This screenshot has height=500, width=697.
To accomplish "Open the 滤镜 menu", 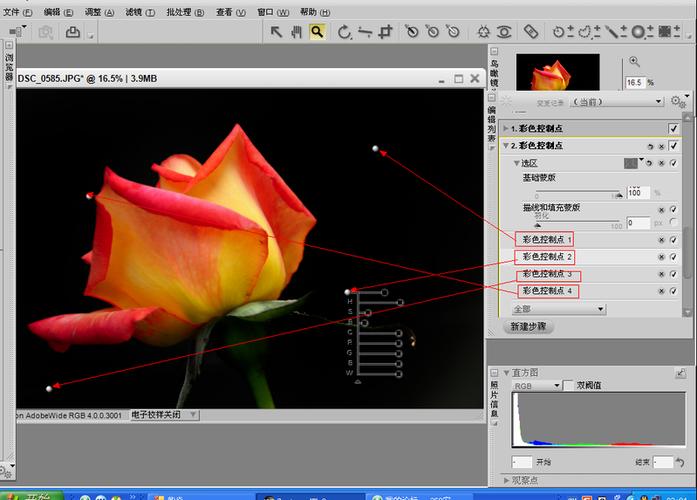I will pos(140,12).
